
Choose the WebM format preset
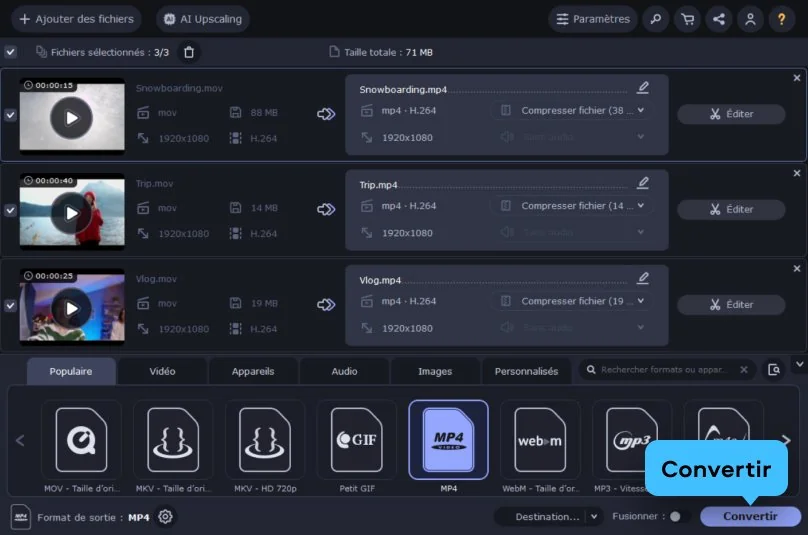540,440
